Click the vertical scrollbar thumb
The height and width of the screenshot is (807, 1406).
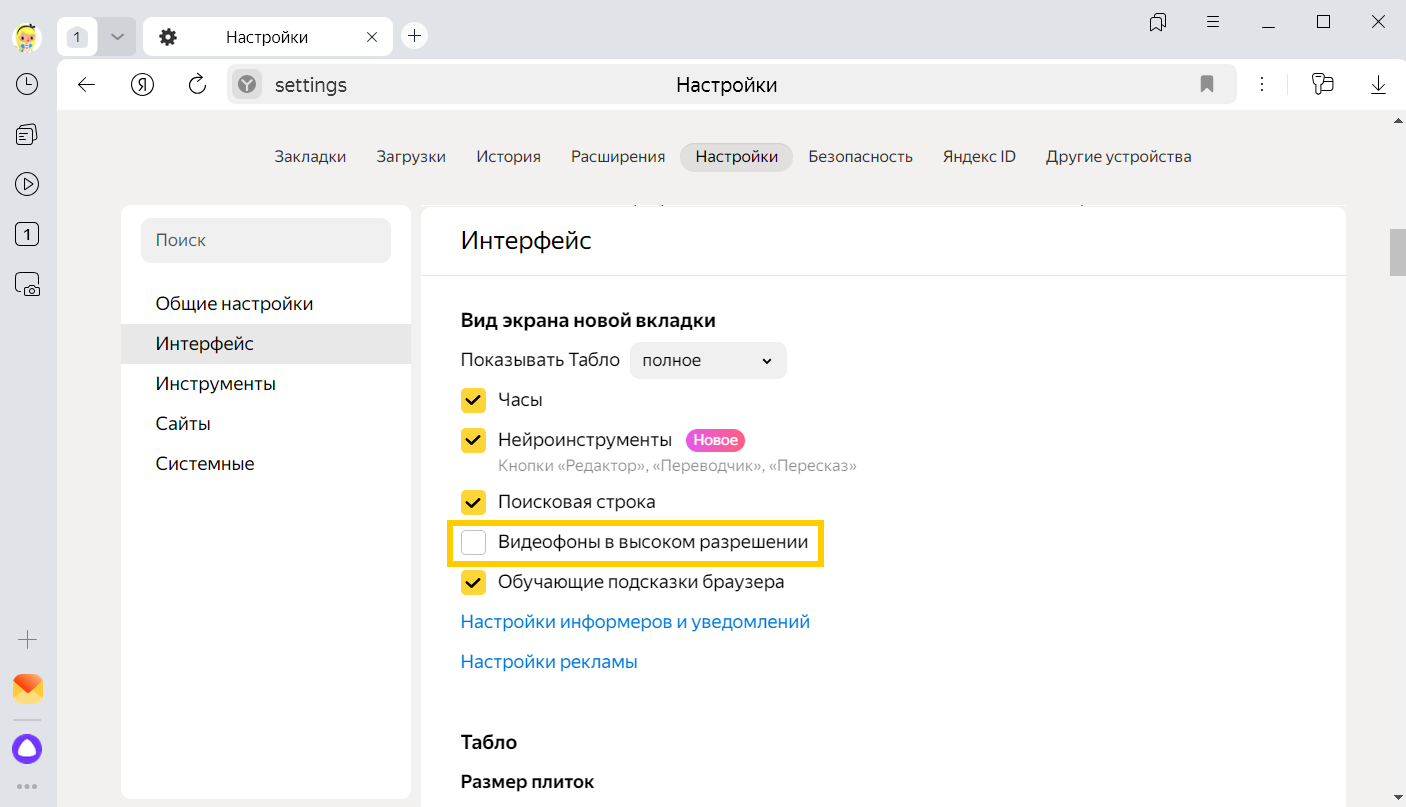[x=1397, y=252]
